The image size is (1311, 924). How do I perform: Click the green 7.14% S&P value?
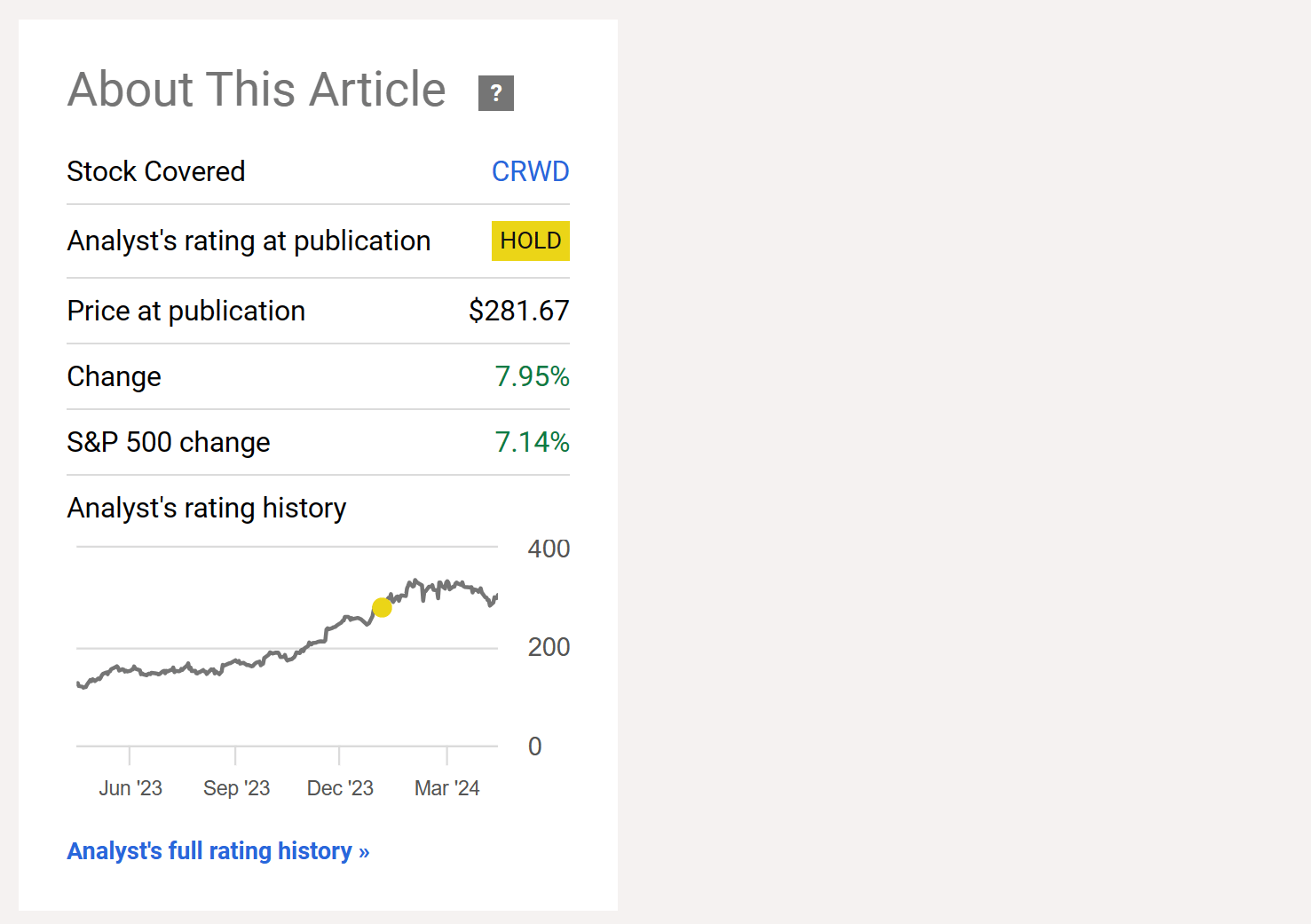coord(532,442)
